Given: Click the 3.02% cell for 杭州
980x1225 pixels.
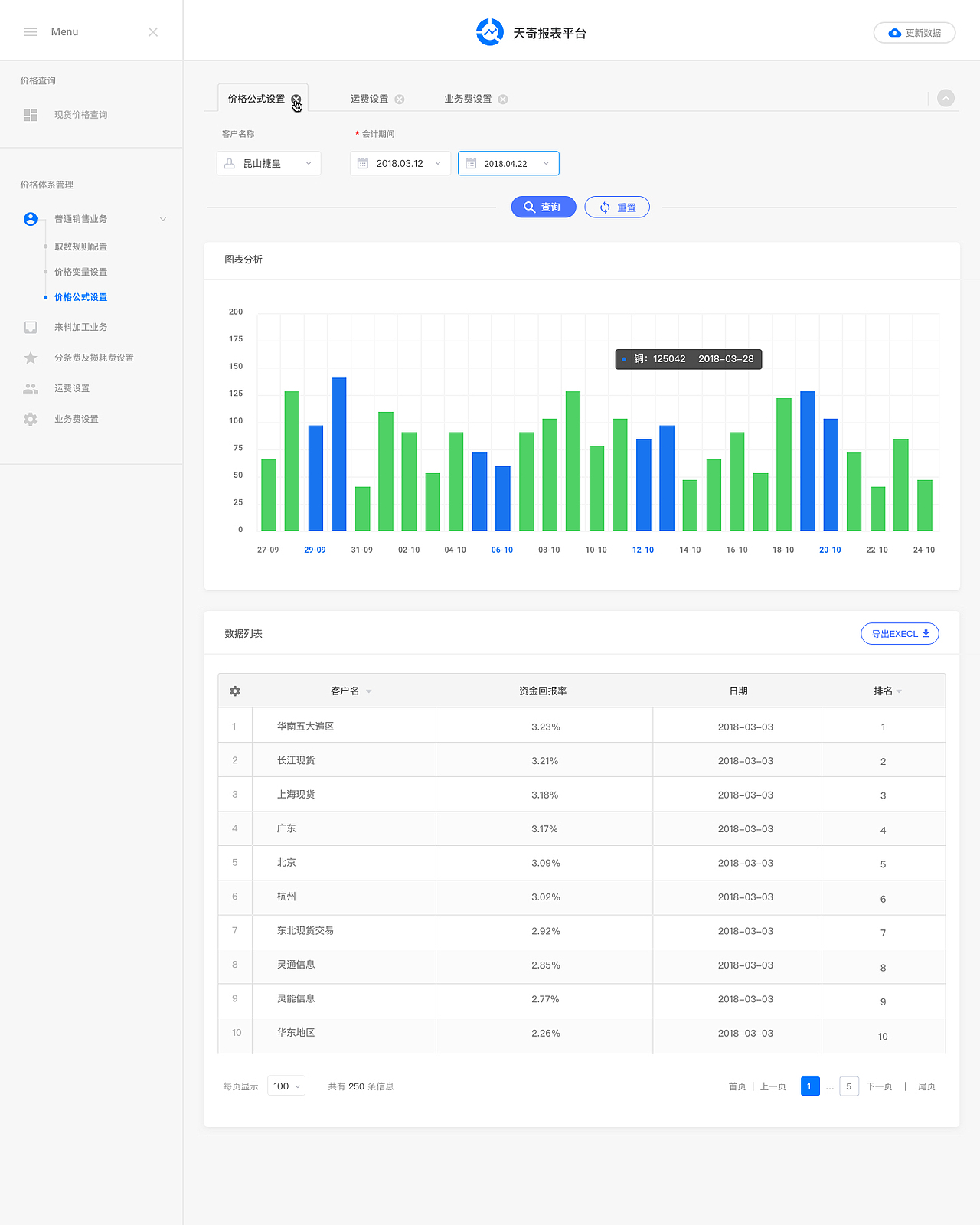Looking at the screenshot, I should click(546, 897).
